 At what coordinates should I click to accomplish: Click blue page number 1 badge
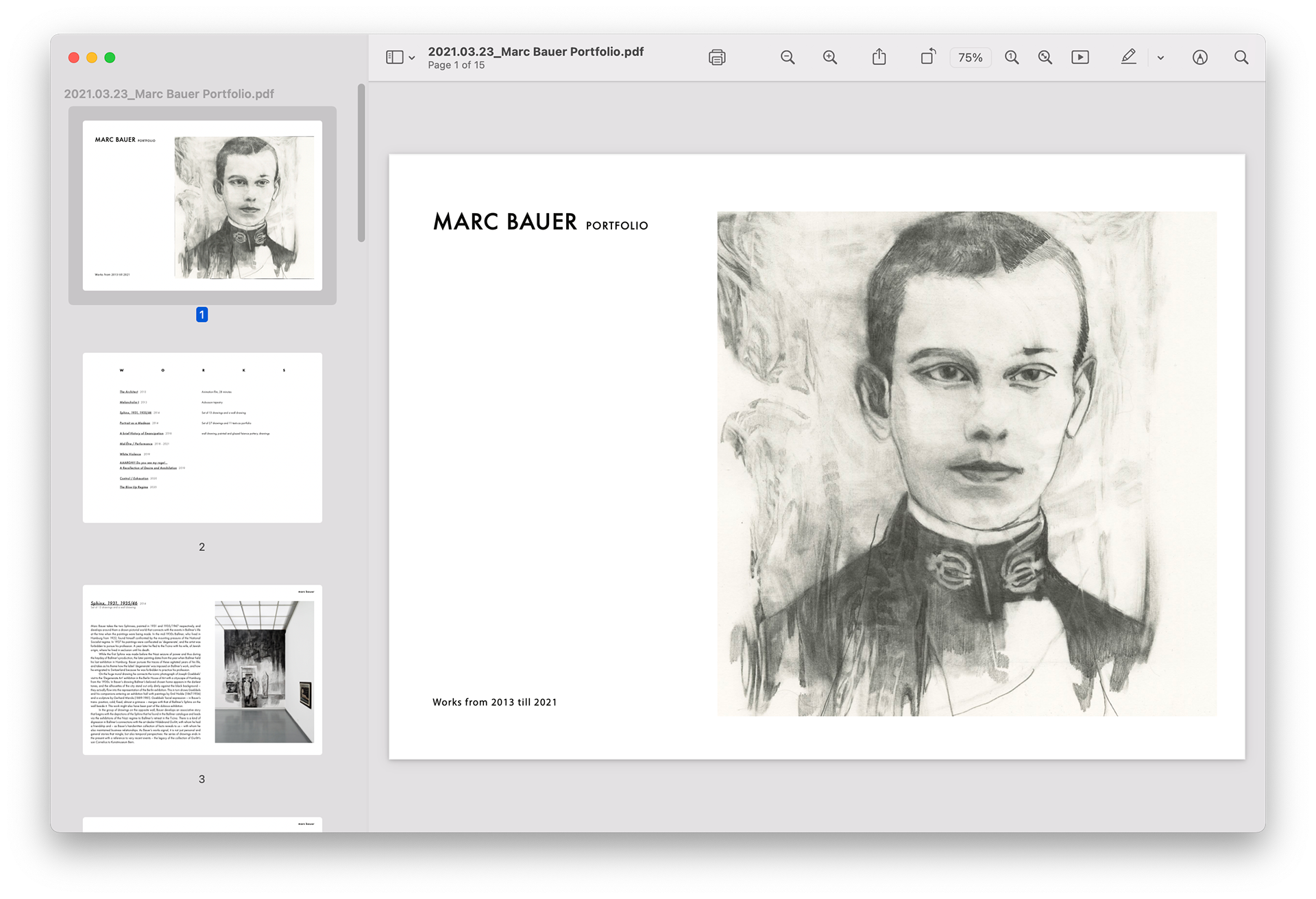[202, 315]
